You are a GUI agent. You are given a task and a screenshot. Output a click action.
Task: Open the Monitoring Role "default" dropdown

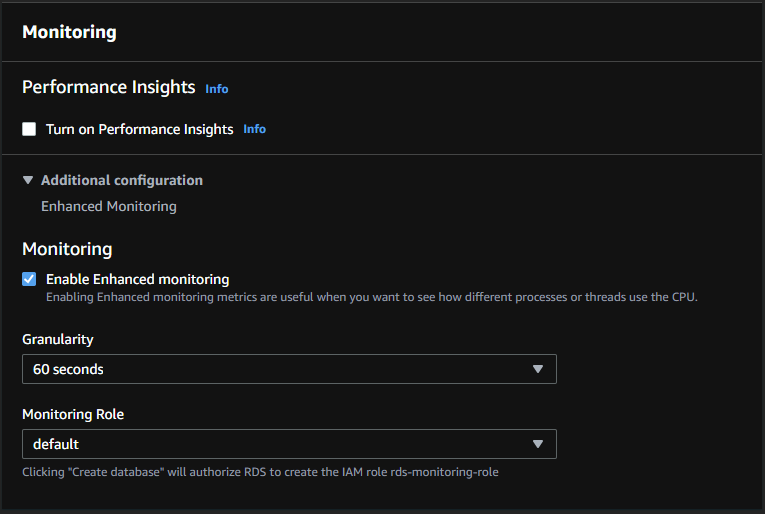tap(288, 443)
